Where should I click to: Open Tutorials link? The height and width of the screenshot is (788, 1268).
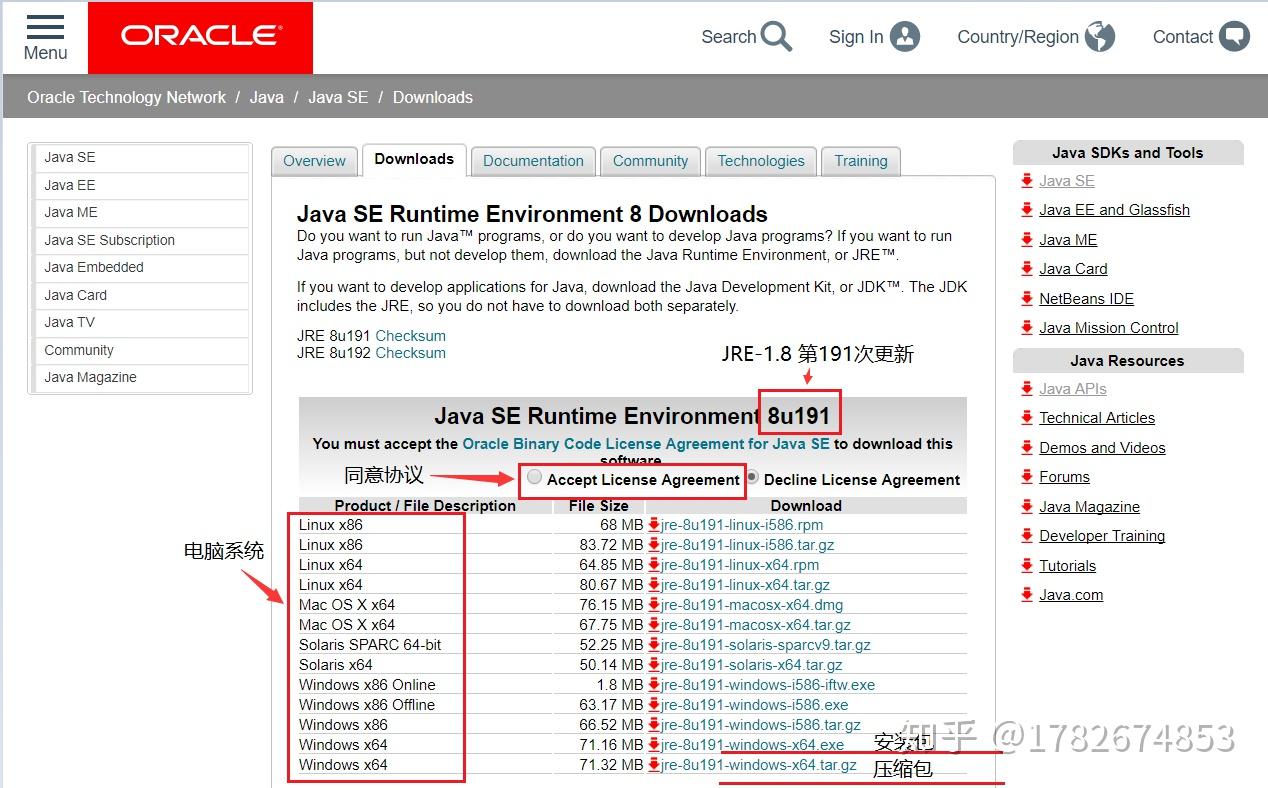click(1067, 566)
